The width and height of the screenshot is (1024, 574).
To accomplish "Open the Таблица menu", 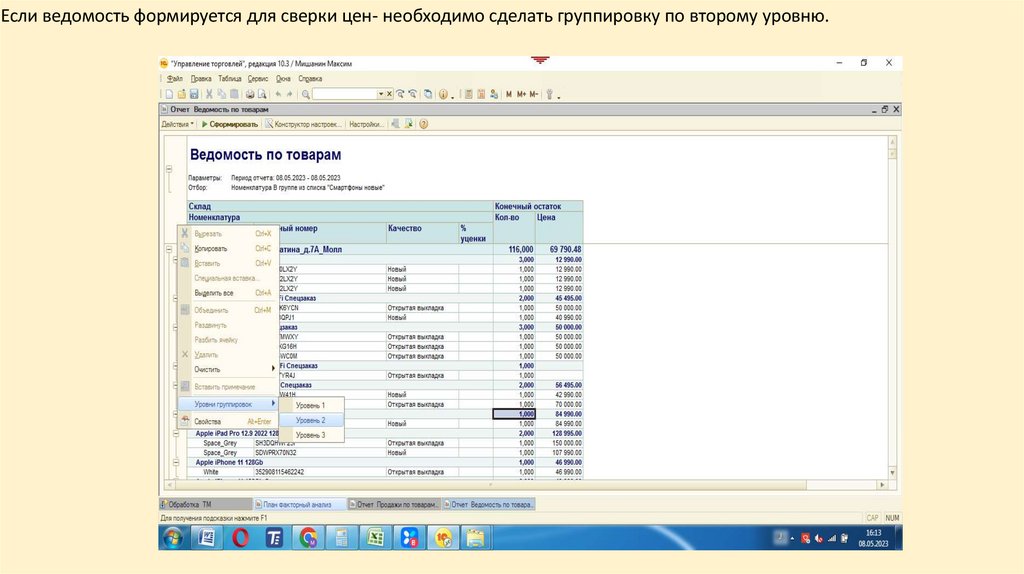I will pos(230,78).
